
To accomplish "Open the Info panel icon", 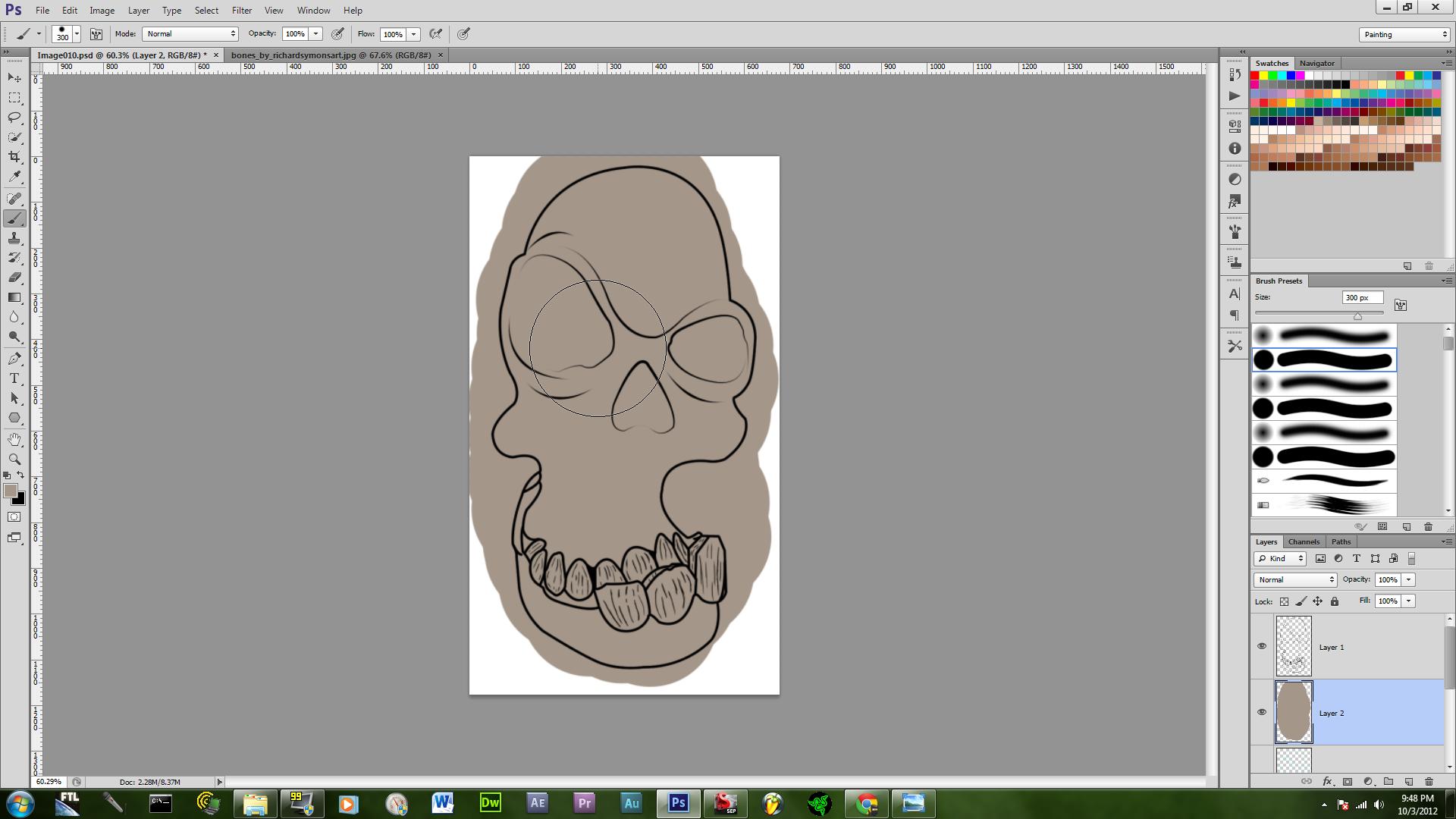I will coord(1235,149).
